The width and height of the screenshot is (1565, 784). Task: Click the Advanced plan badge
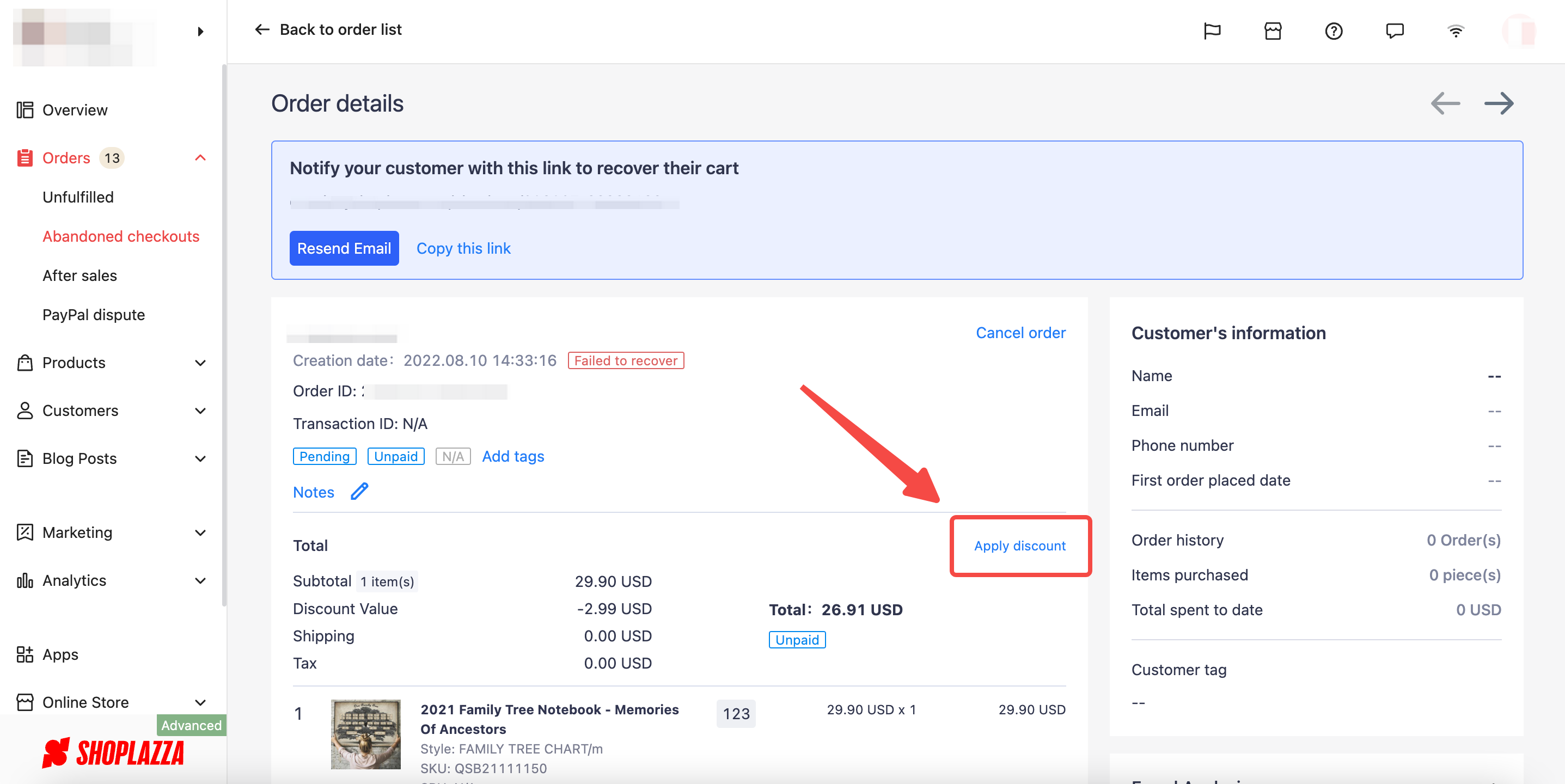pyautogui.click(x=191, y=725)
